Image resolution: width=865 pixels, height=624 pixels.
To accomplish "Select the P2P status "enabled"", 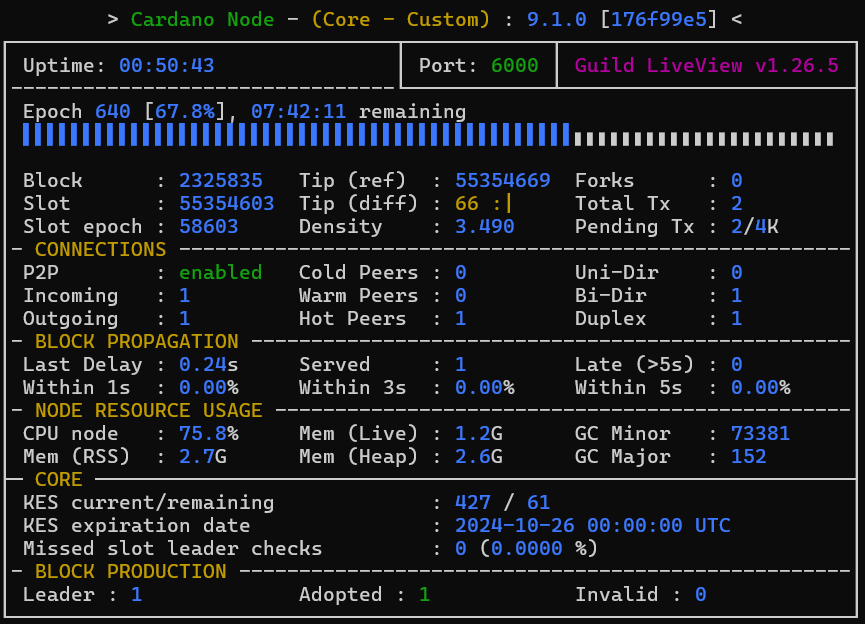I will [221, 273].
